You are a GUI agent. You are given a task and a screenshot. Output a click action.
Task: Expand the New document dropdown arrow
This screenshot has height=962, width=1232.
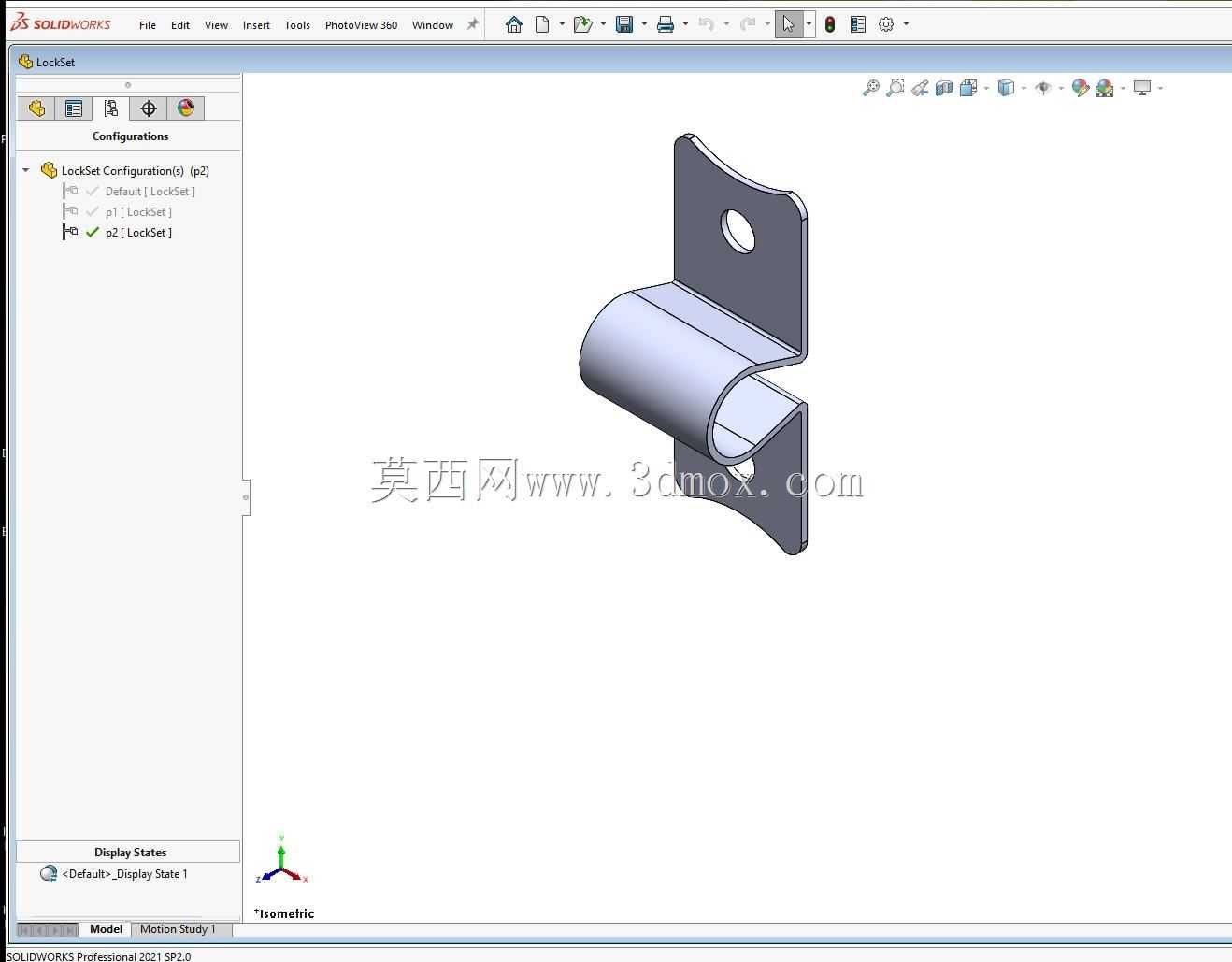pyautogui.click(x=562, y=24)
